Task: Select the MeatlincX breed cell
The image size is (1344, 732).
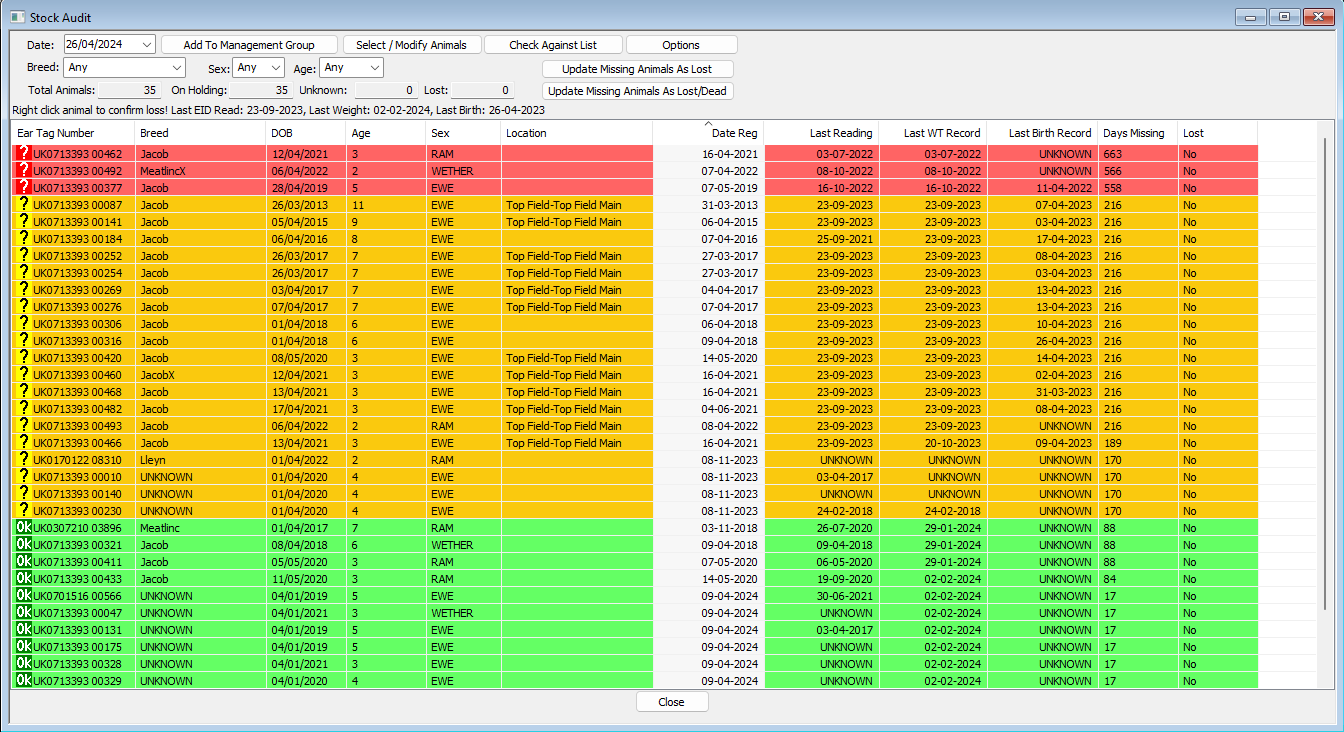Action: pos(200,171)
